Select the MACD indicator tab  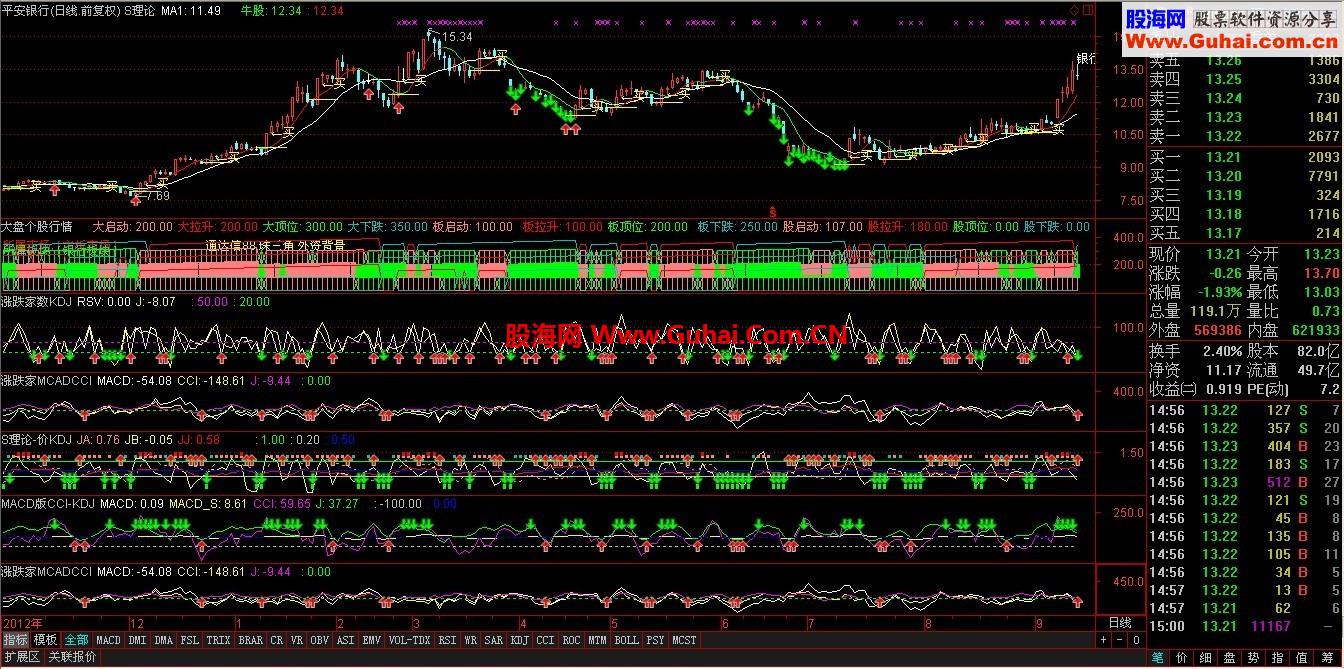[108, 640]
